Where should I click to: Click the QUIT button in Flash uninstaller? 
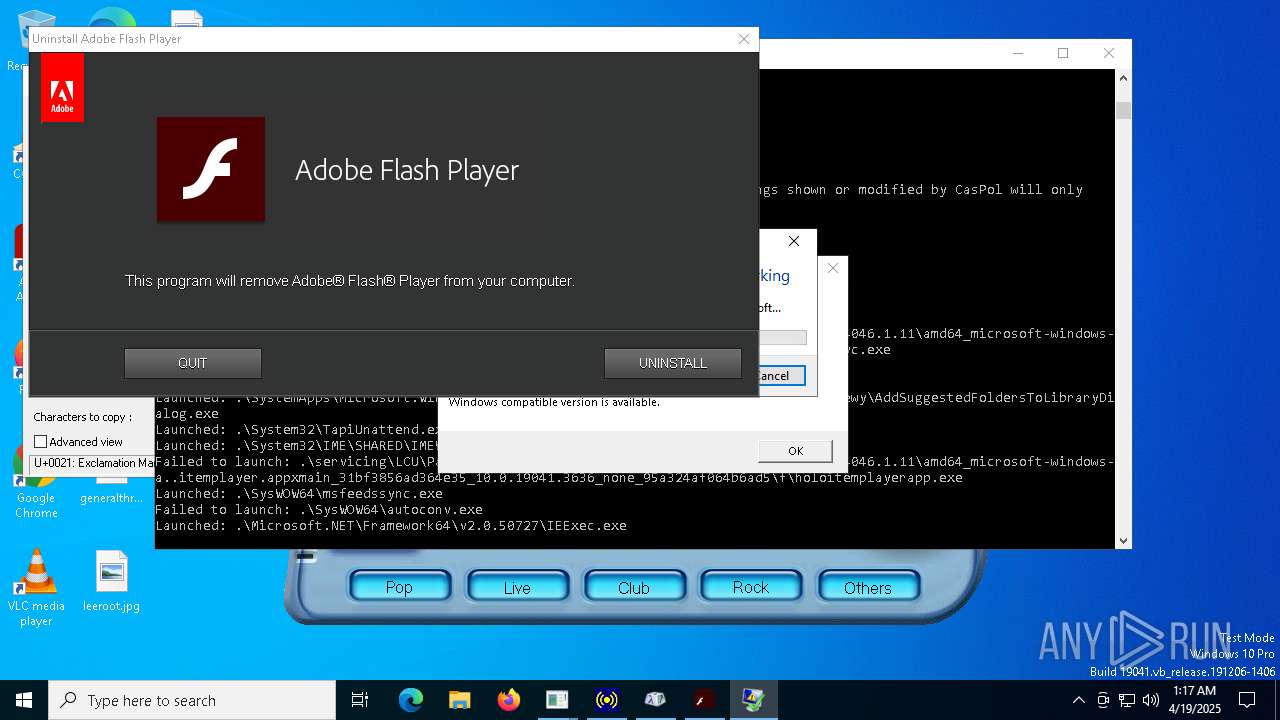[192, 363]
